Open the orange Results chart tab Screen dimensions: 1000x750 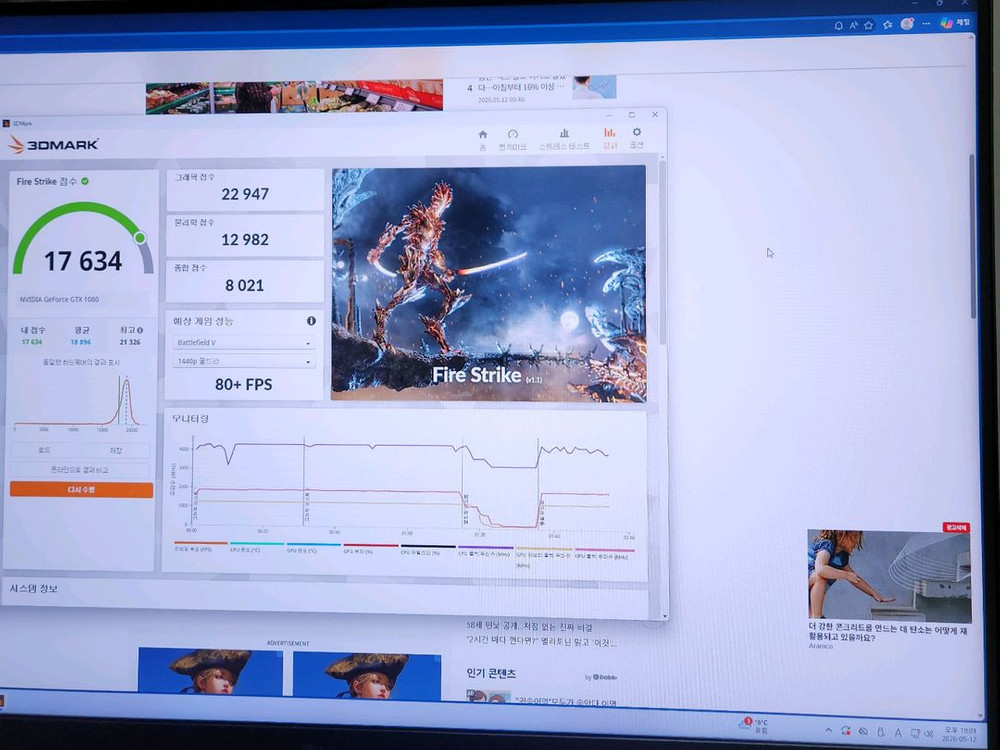click(x=610, y=137)
